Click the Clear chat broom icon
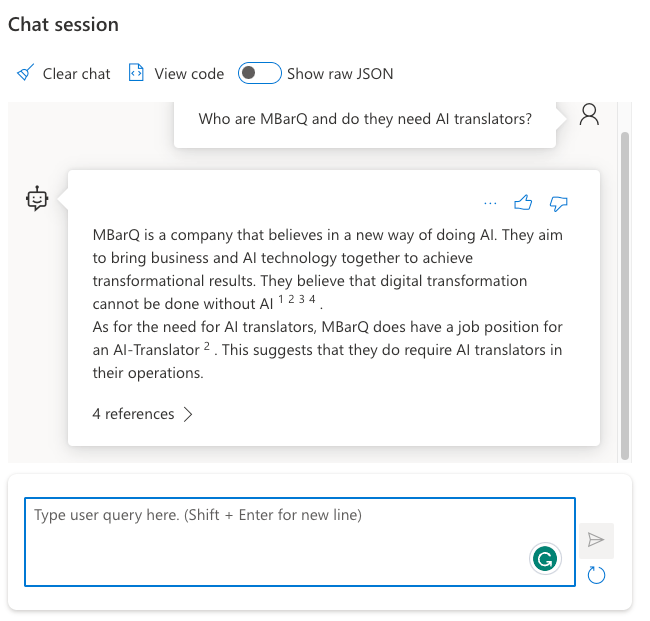 tap(26, 73)
